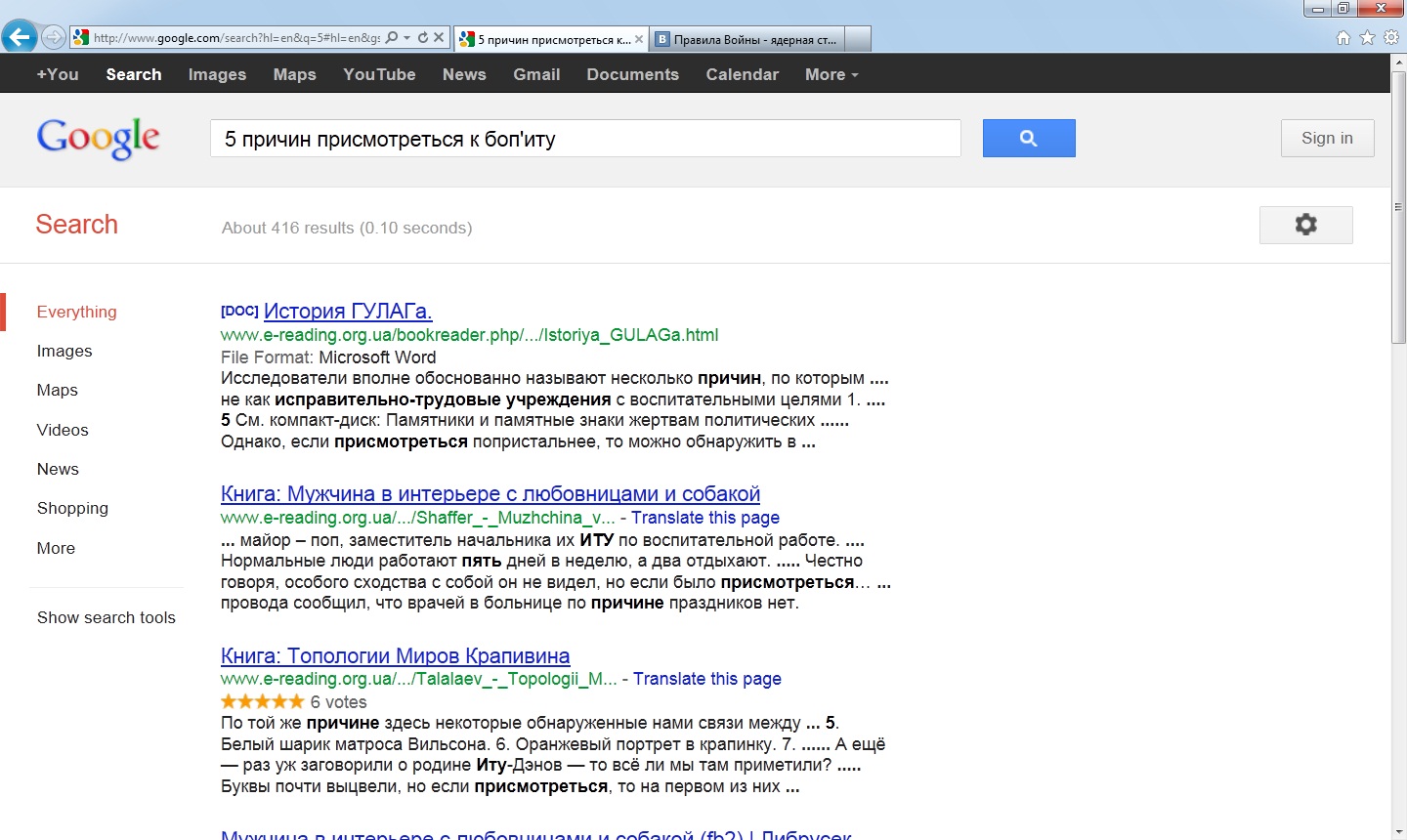This screenshot has height=840, width=1407.
Task: Click the magnifier icon in the address bar
Action: 392,38
